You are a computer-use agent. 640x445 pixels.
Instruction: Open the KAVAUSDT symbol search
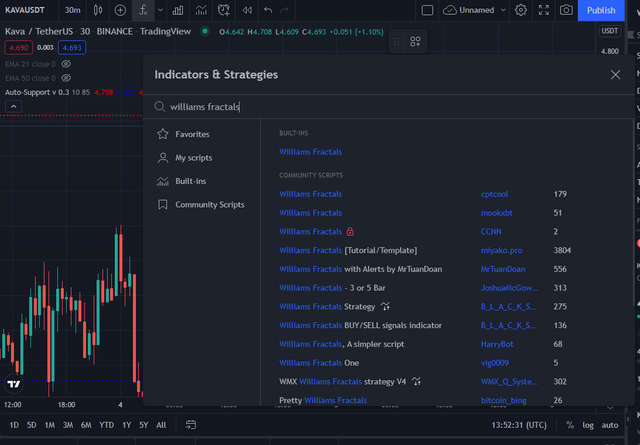25,10
